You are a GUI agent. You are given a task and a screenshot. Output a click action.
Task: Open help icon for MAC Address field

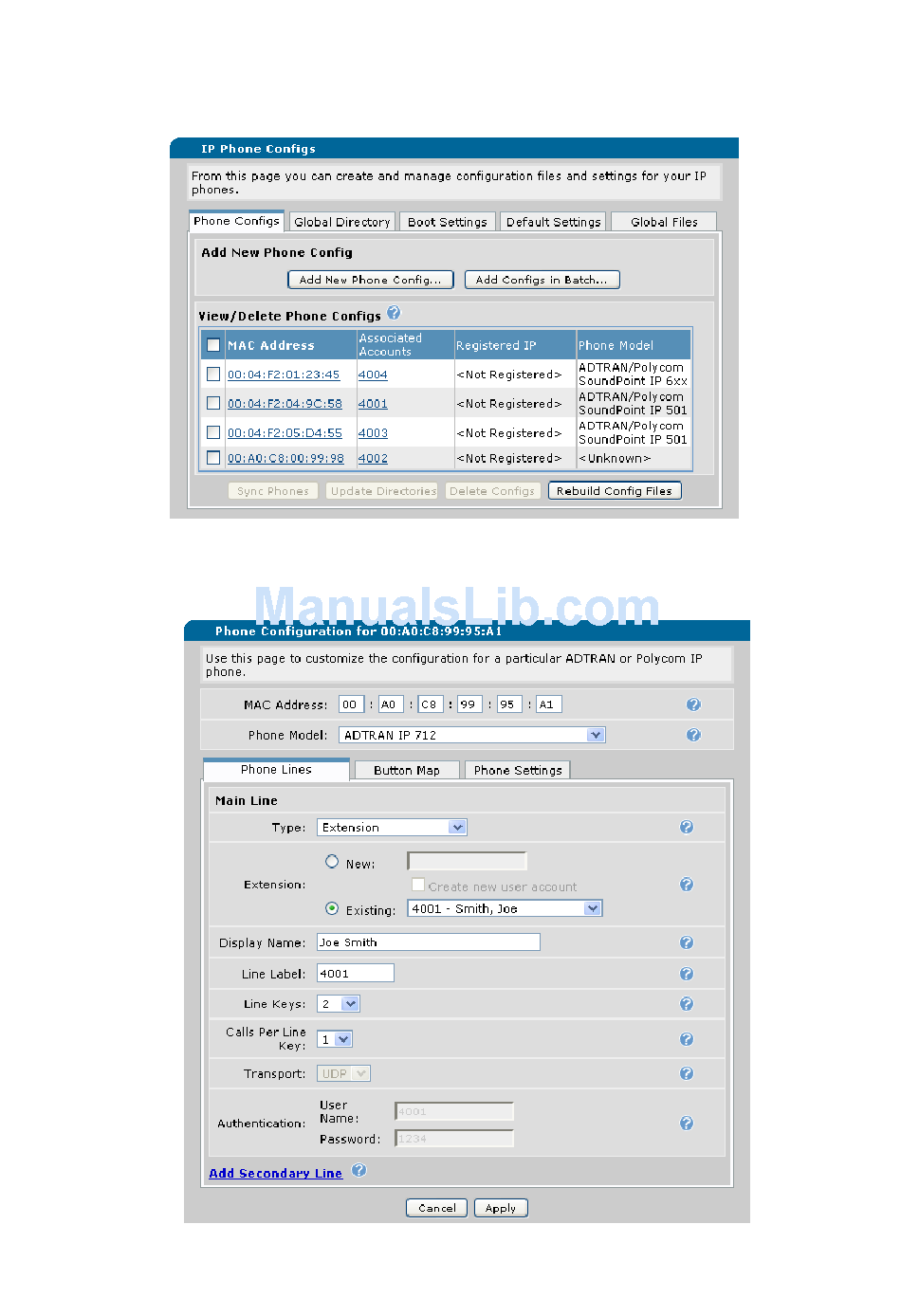click(x=693, y=704)
